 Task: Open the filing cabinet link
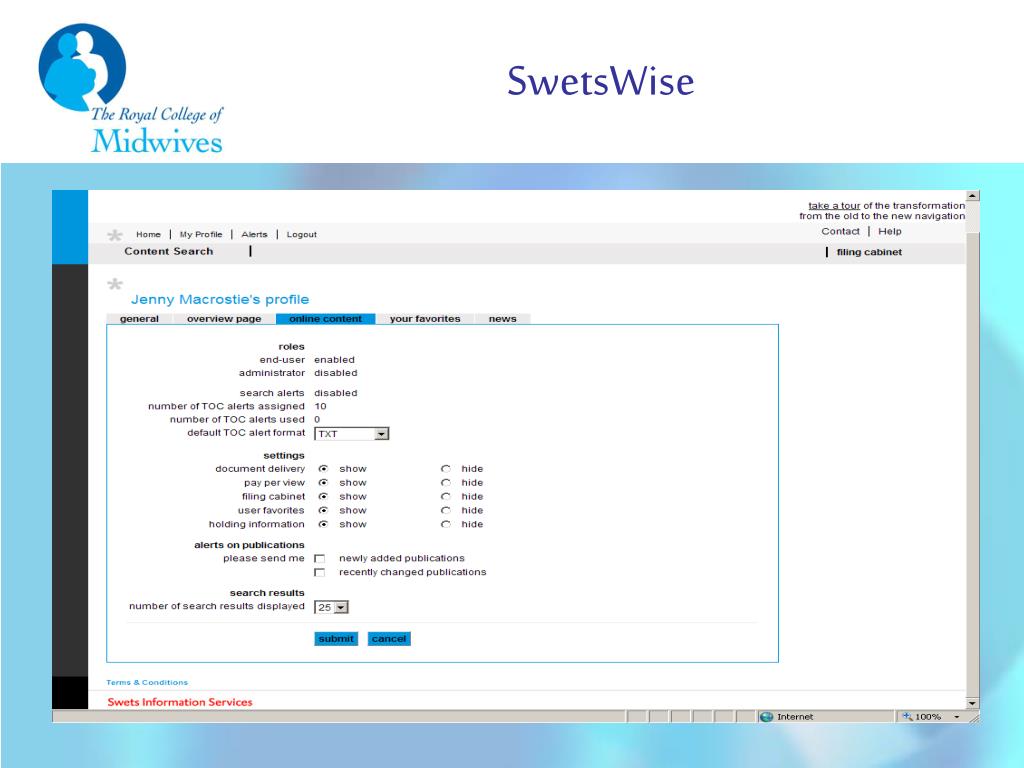[x=869, y=252]
